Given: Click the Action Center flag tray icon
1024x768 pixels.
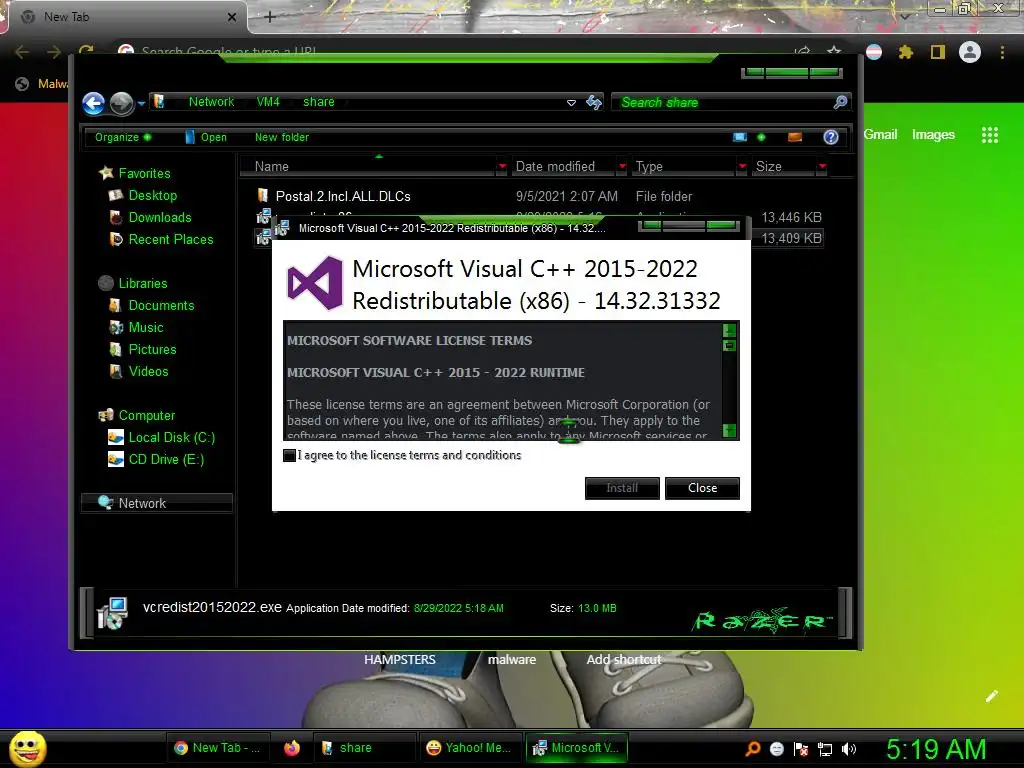Looking at the screenshot, I should 801,749.
